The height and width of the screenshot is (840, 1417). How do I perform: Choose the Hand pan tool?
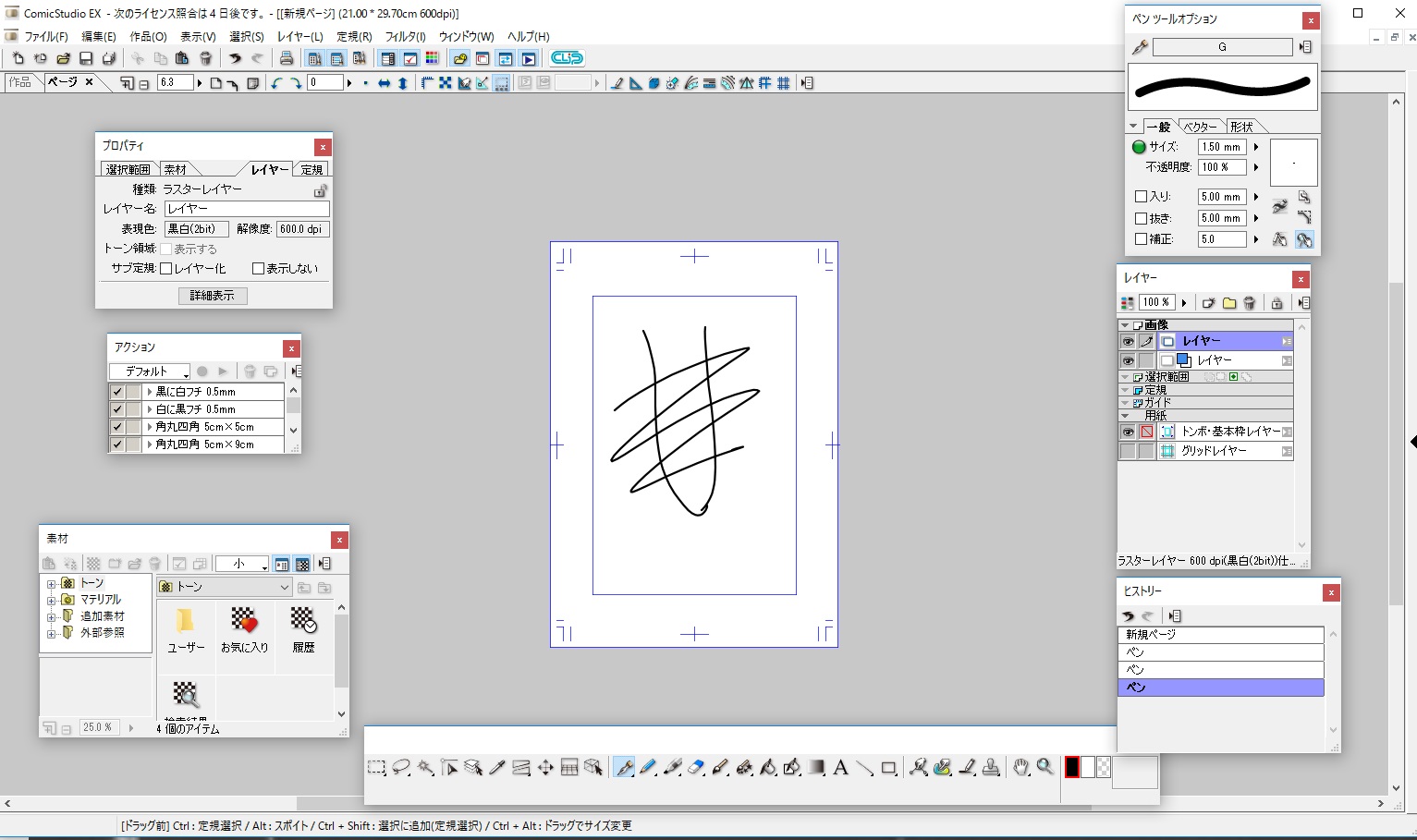click(x=1020, y=767)
